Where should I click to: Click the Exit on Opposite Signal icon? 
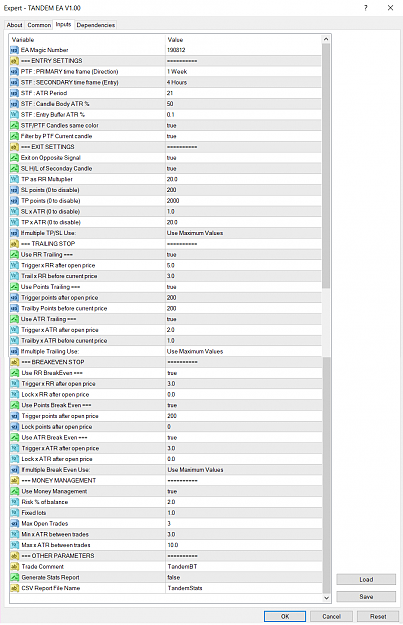pyautogui.click(x=14, y=158)
